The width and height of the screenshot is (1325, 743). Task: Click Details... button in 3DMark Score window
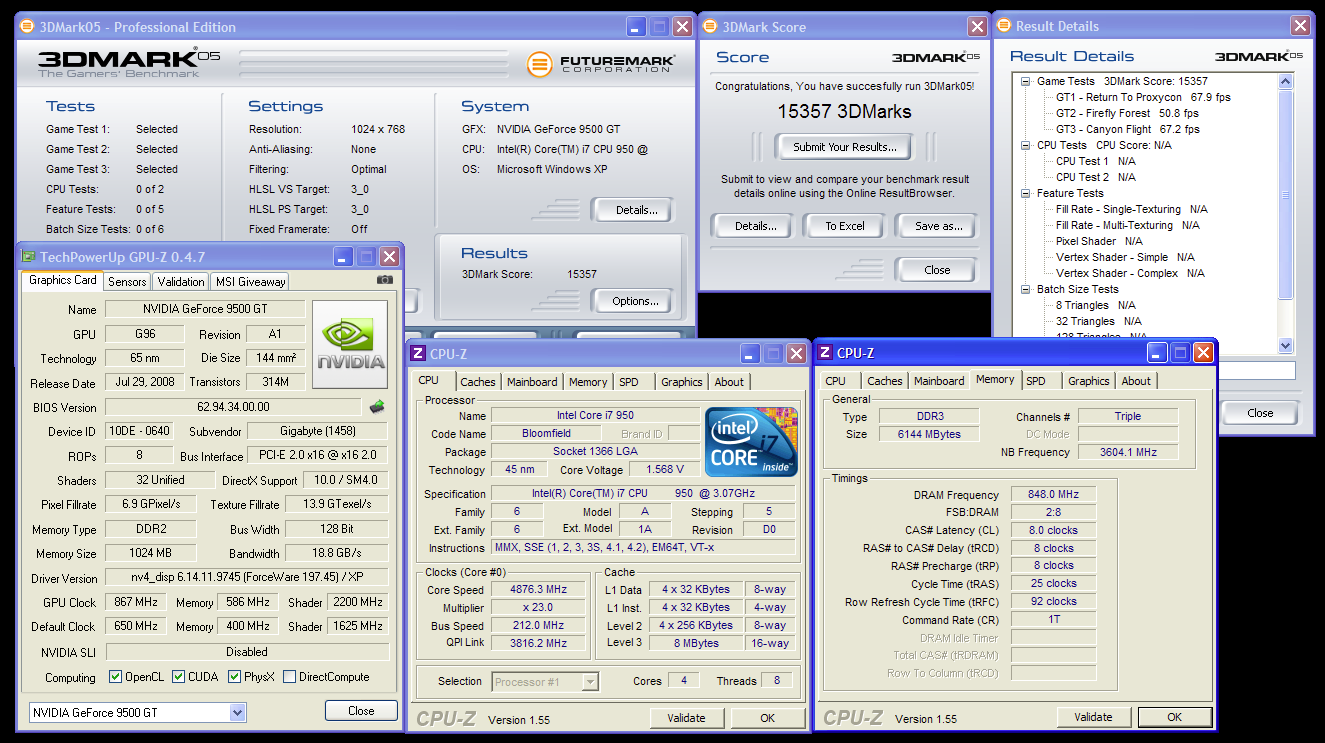[756, 226]
